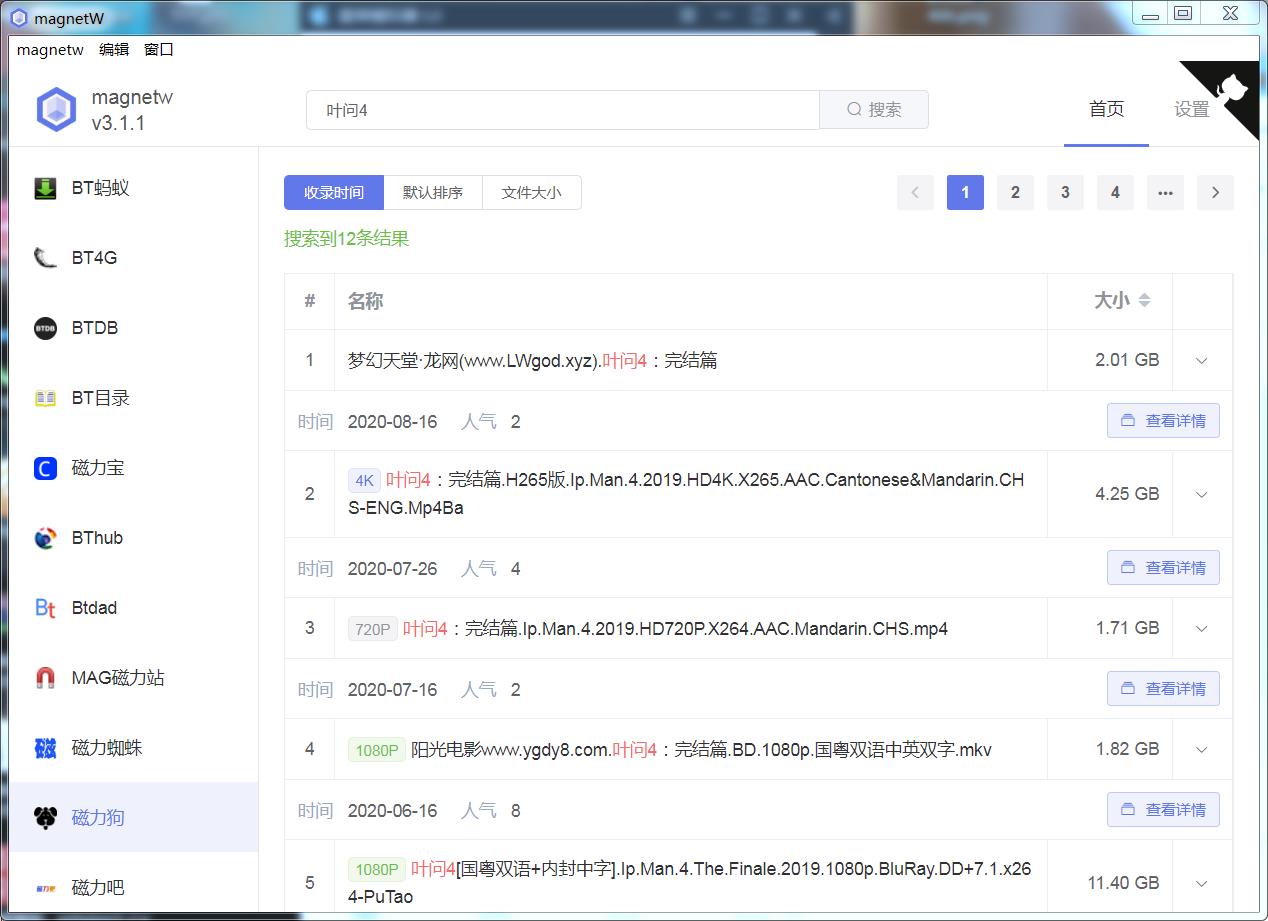Expand the 11.40 GB result row
The width and height of the screenshot is (1268, 921).
[x=1202, y=884]
